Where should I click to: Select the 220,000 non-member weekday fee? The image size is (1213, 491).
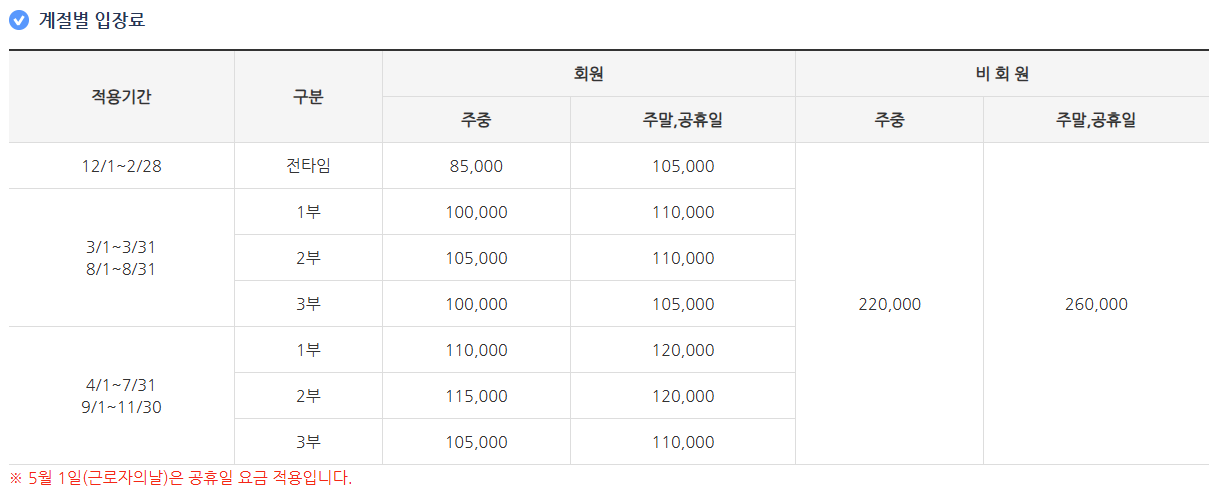(889, 304)
